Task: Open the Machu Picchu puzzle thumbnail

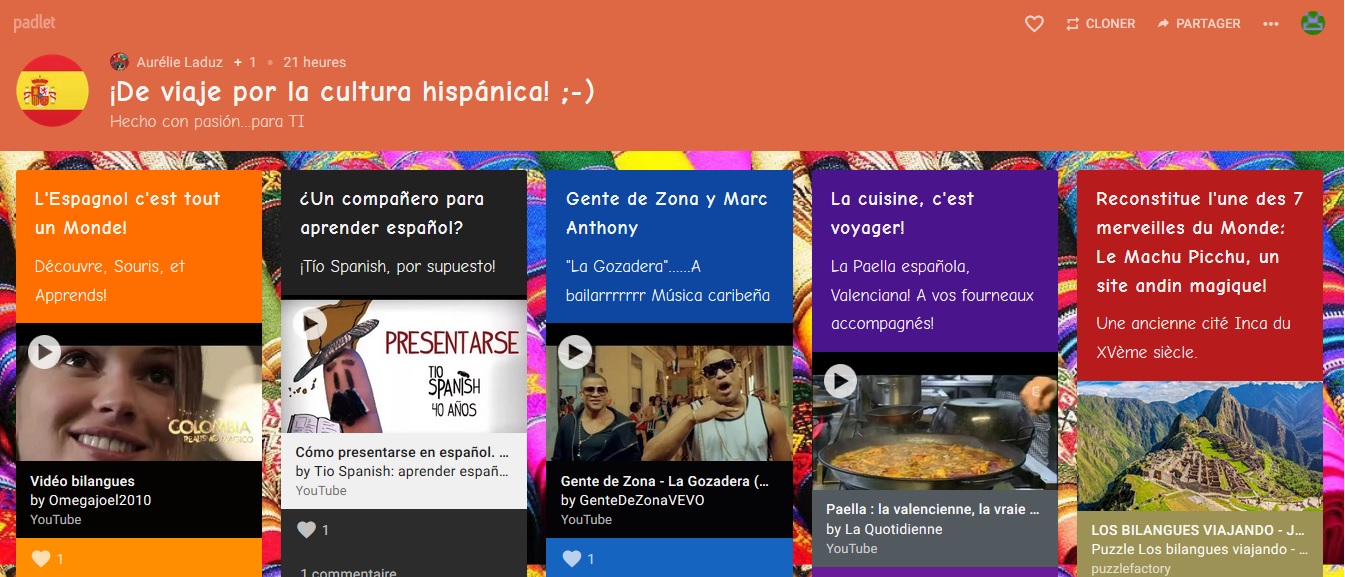Action: click(1199, 445)
